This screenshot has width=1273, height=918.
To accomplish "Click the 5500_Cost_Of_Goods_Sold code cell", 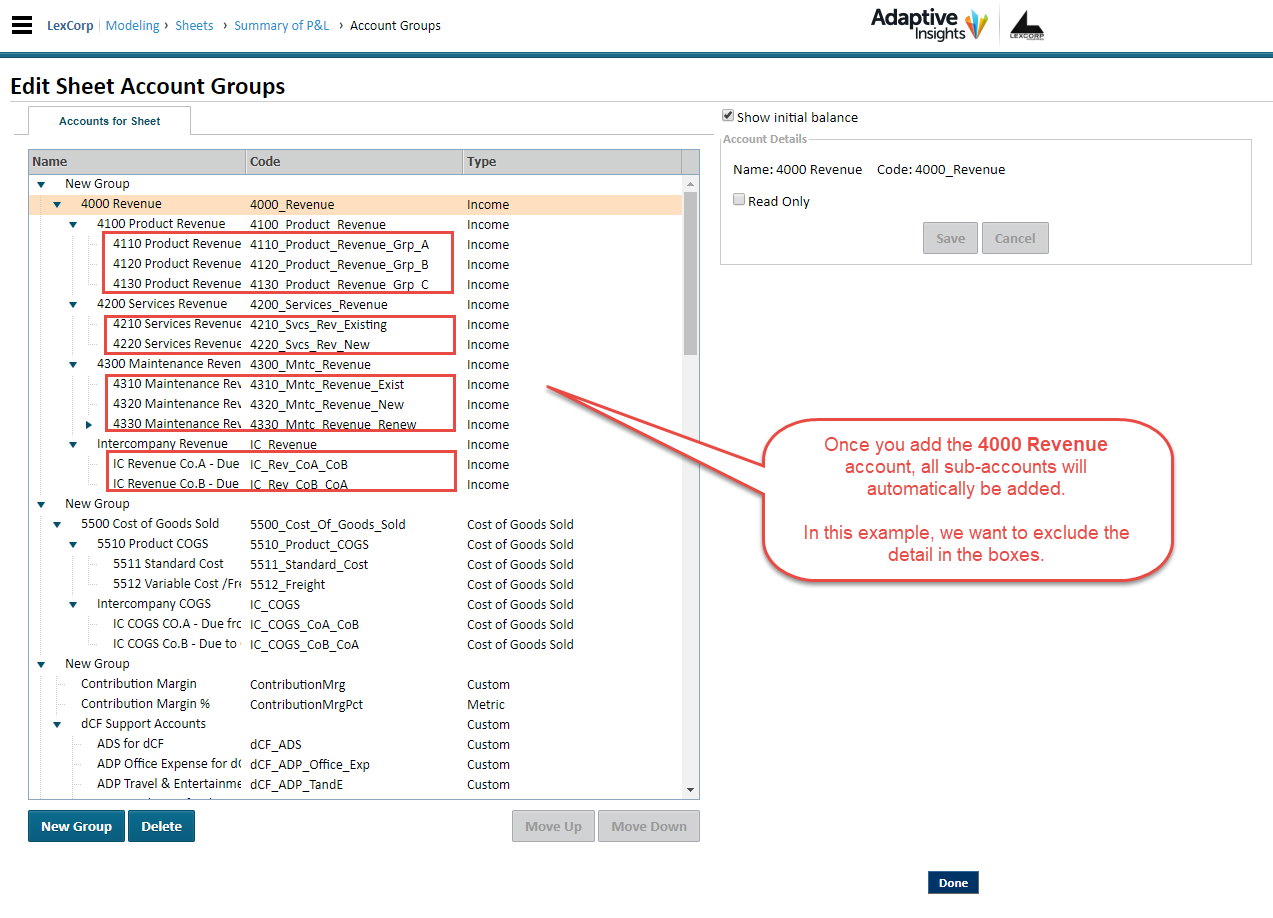I will (327, 525).
